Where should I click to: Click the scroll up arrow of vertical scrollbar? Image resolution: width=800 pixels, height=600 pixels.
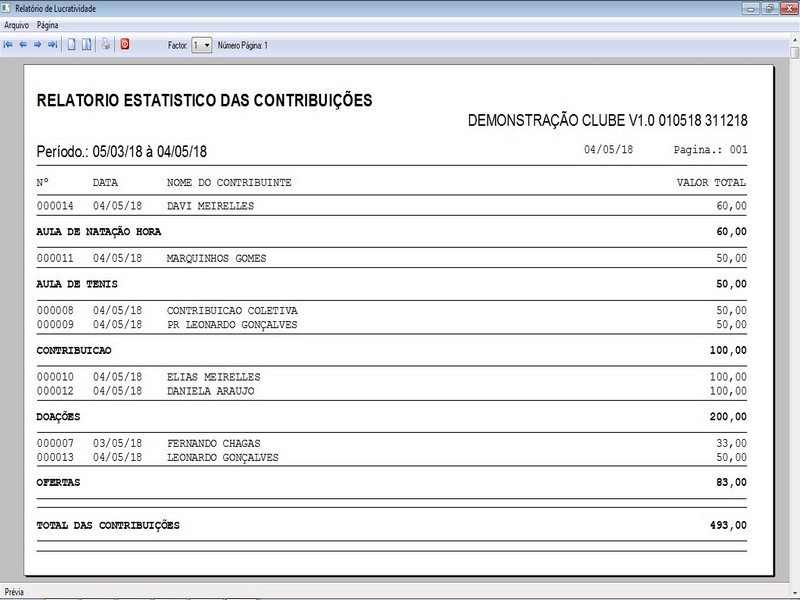pos(795,40)
